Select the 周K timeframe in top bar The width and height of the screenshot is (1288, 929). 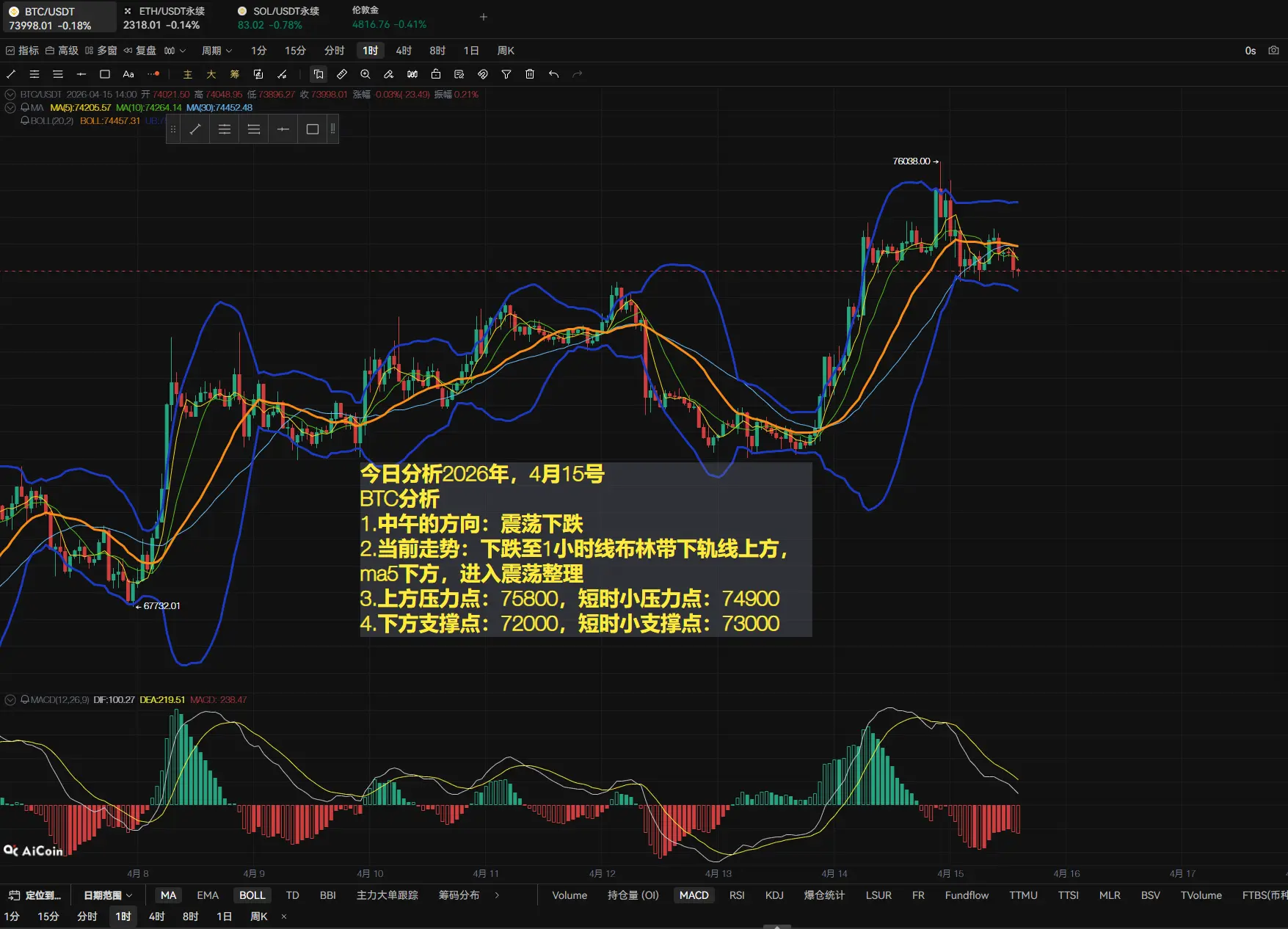click(506, 51)
